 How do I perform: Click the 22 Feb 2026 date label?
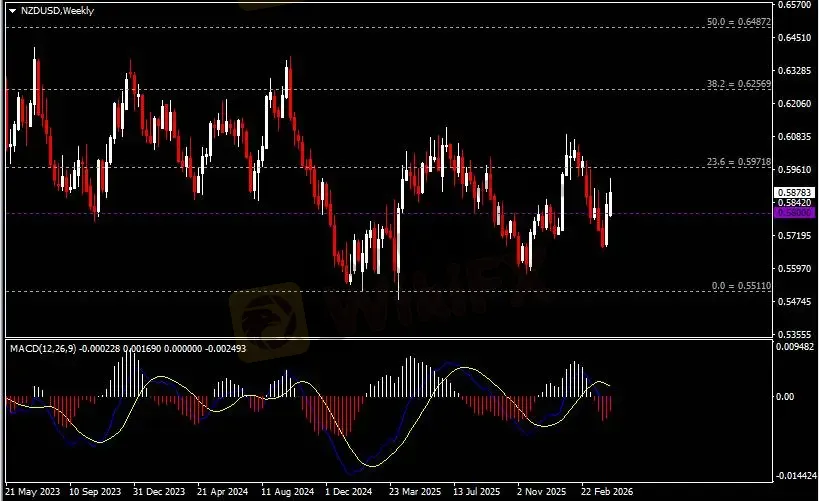tap(607, 492)
